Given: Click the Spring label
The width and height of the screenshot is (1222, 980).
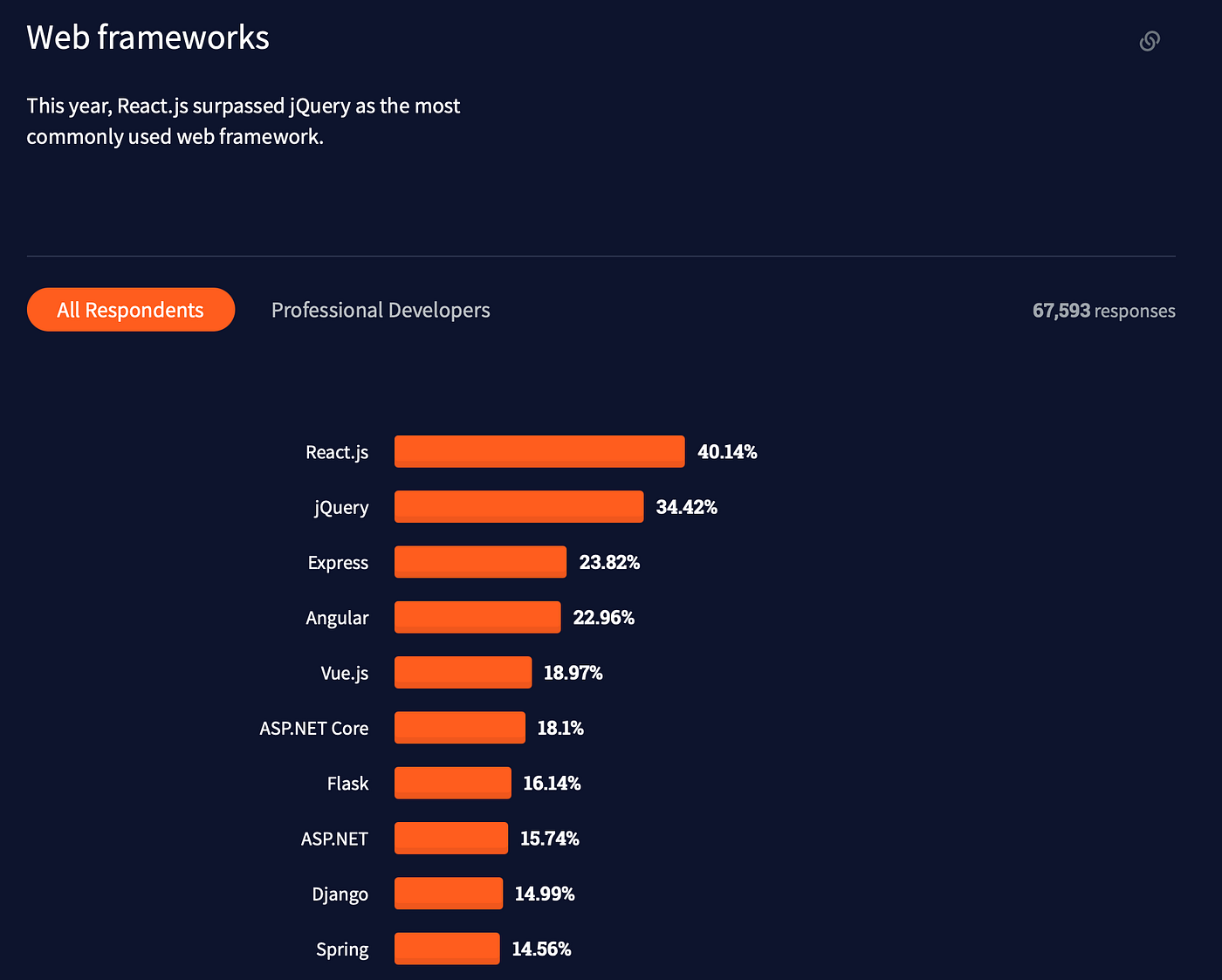Looking at the screenshot, I should click(342, 949).
